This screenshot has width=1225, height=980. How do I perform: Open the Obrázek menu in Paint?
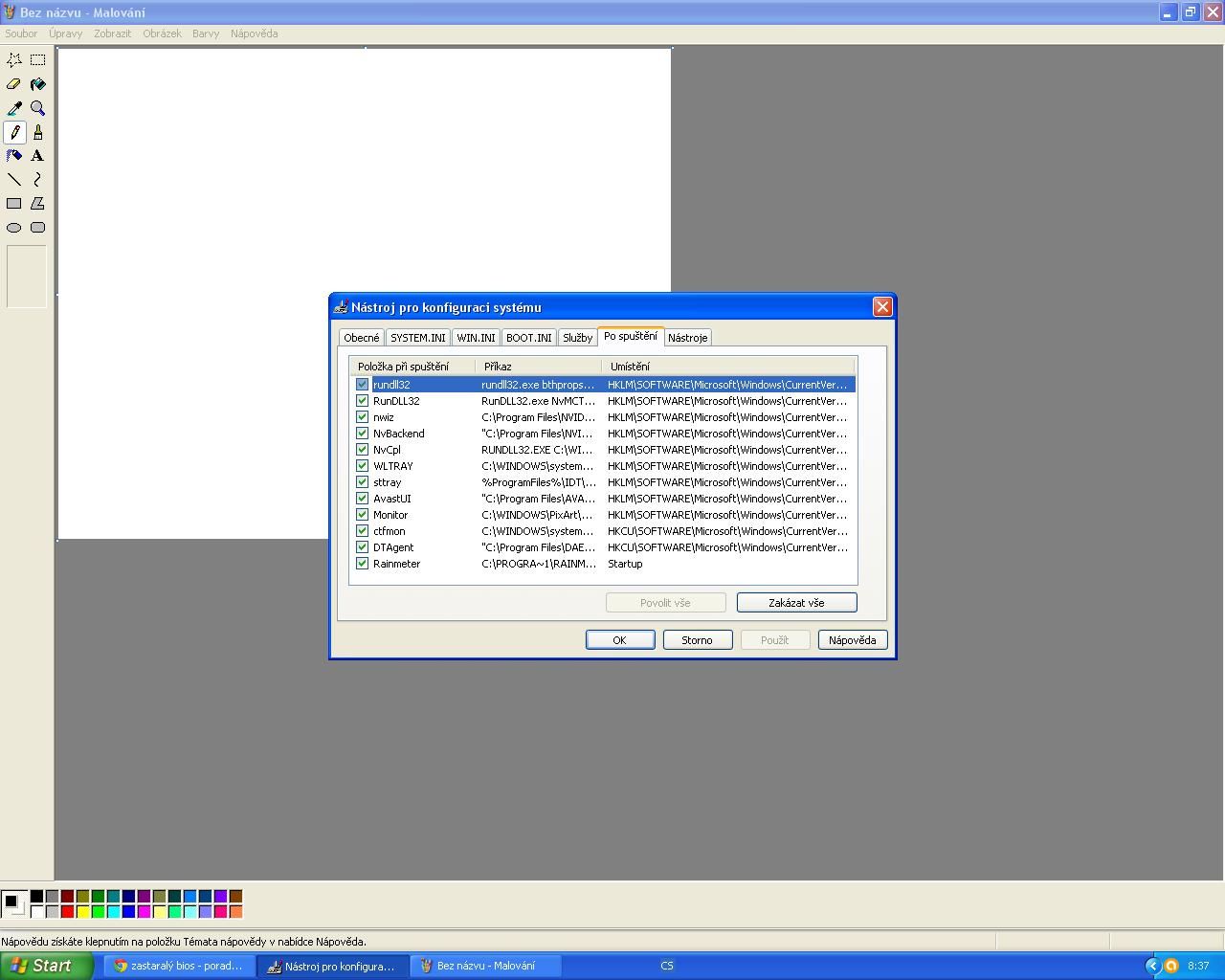(x=163, y=33)
